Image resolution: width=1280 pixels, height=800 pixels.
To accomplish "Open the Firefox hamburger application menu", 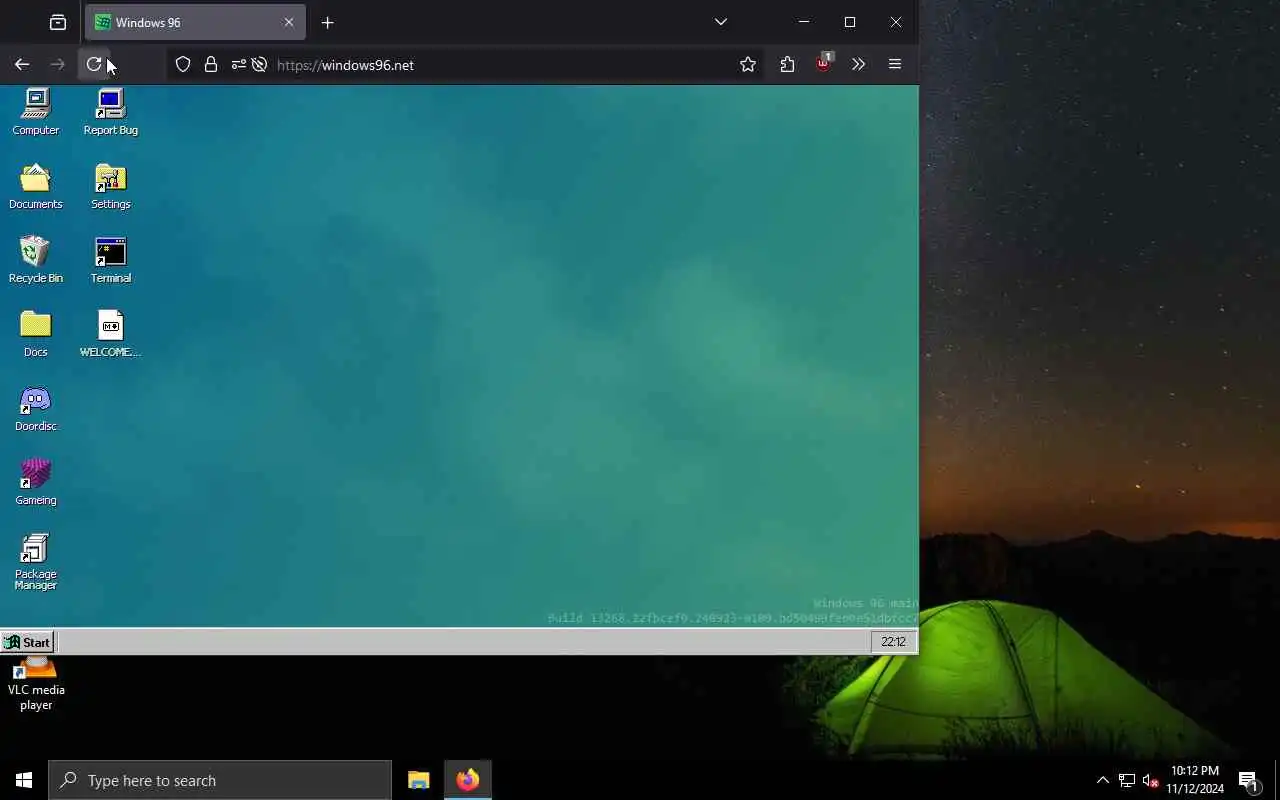I will pos(895,64).
